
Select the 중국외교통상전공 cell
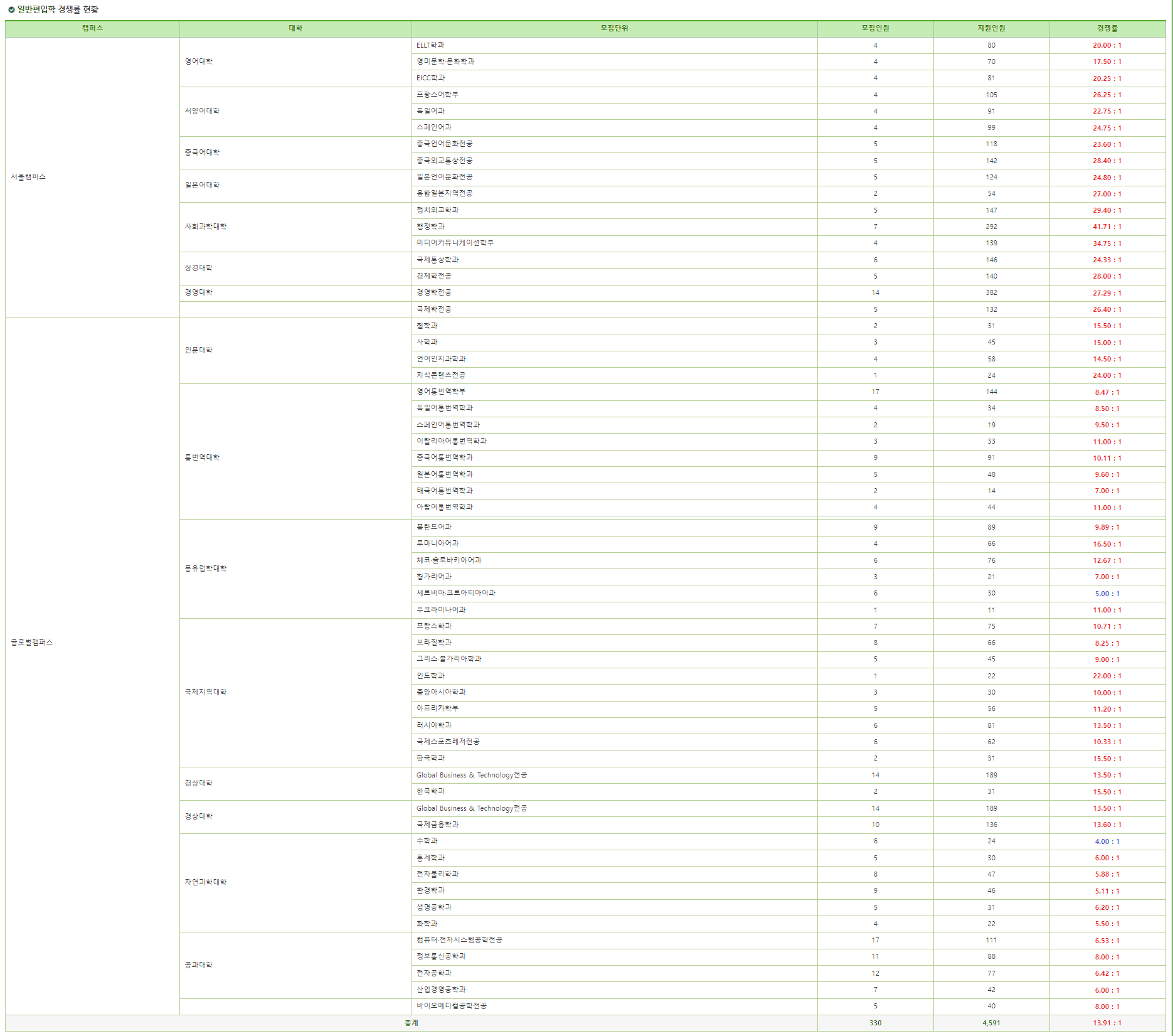(614, 161)
